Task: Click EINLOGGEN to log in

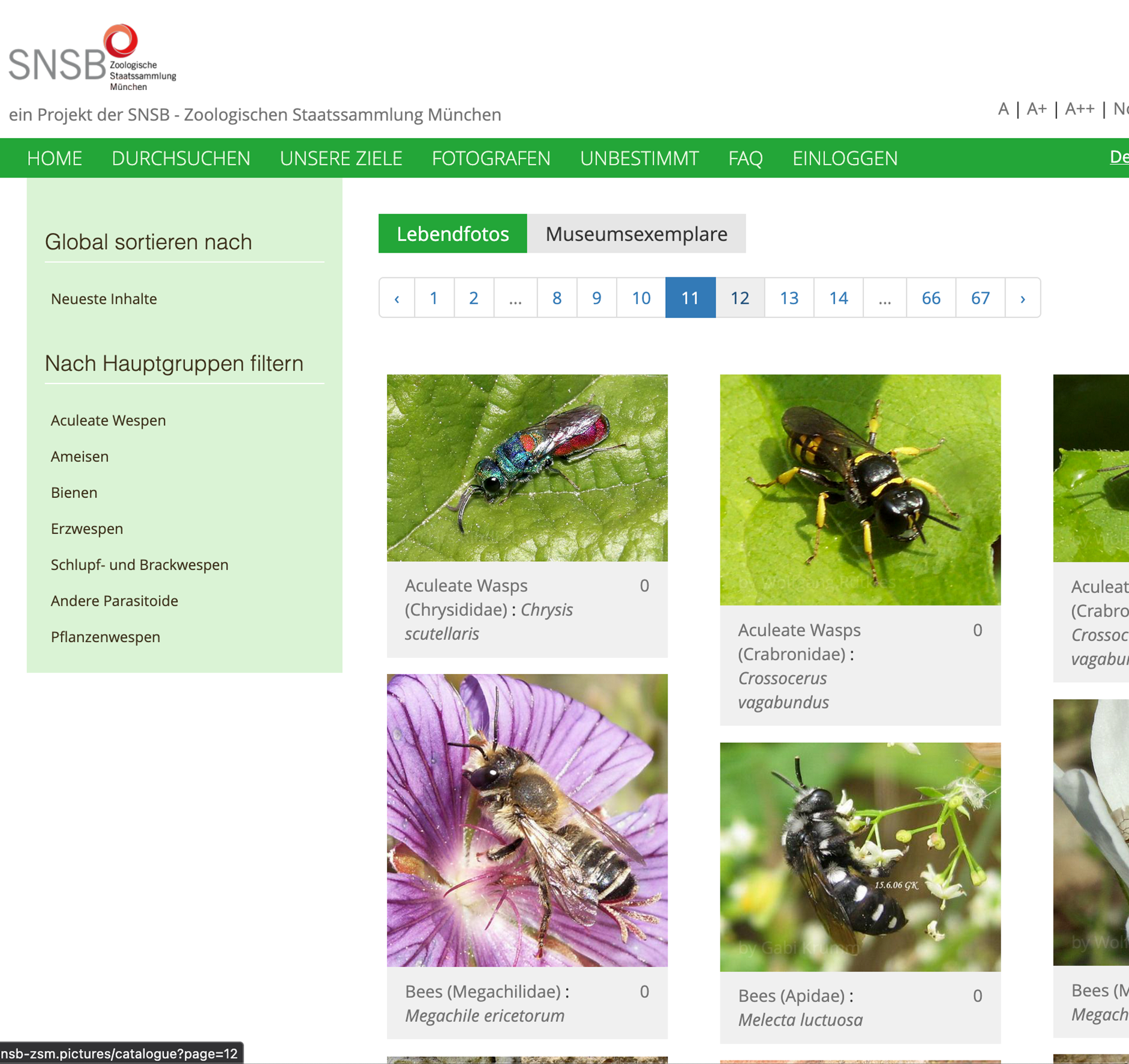Action: tap(845, 158)
